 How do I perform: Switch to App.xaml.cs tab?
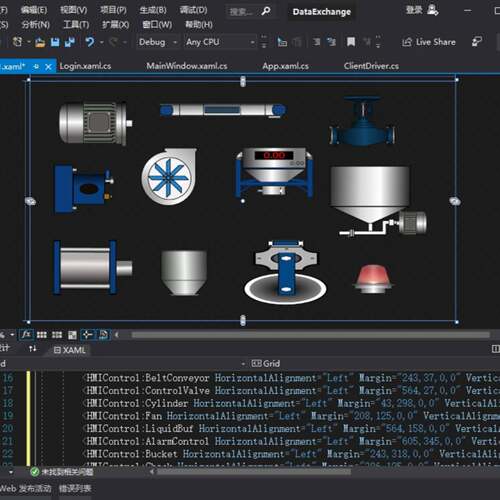285,66
